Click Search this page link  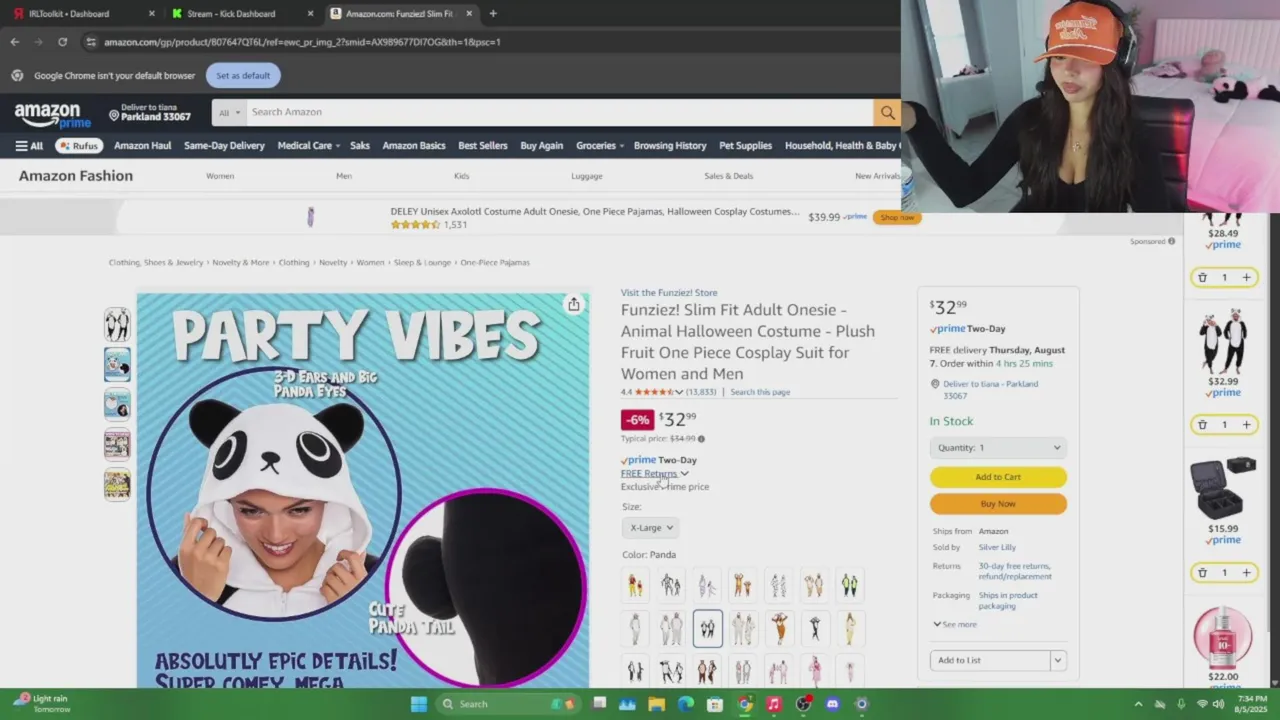tap(760, 392)
